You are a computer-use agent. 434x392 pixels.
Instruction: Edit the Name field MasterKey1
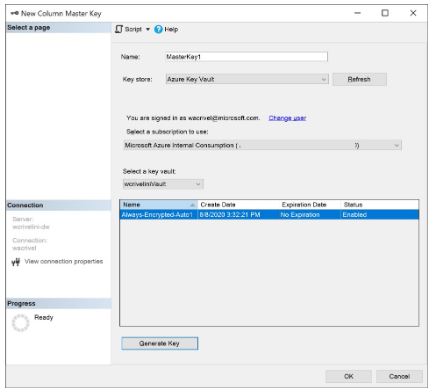pos(246,57)
